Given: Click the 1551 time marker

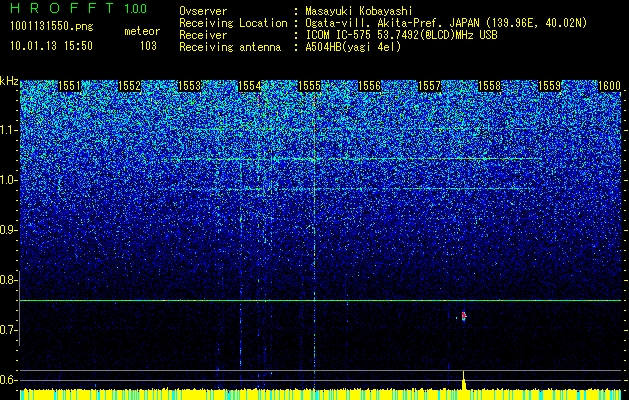Looking at the screenshot, I should [69, 86].
